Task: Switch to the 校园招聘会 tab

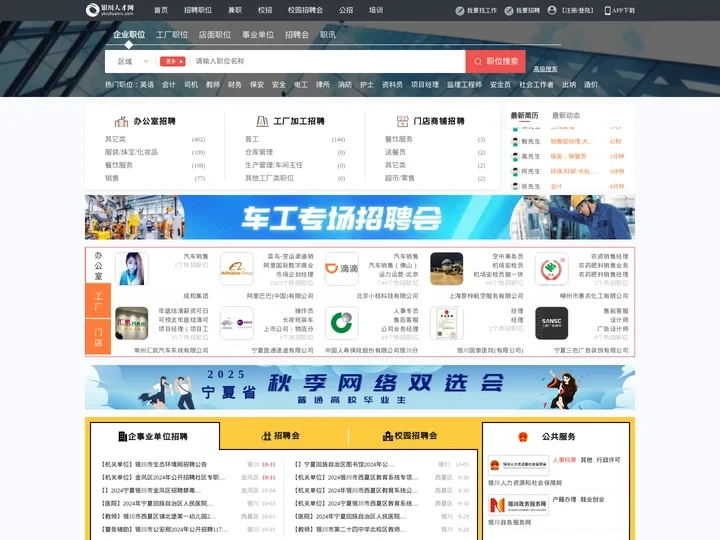Action: click(x=409, y=436)
